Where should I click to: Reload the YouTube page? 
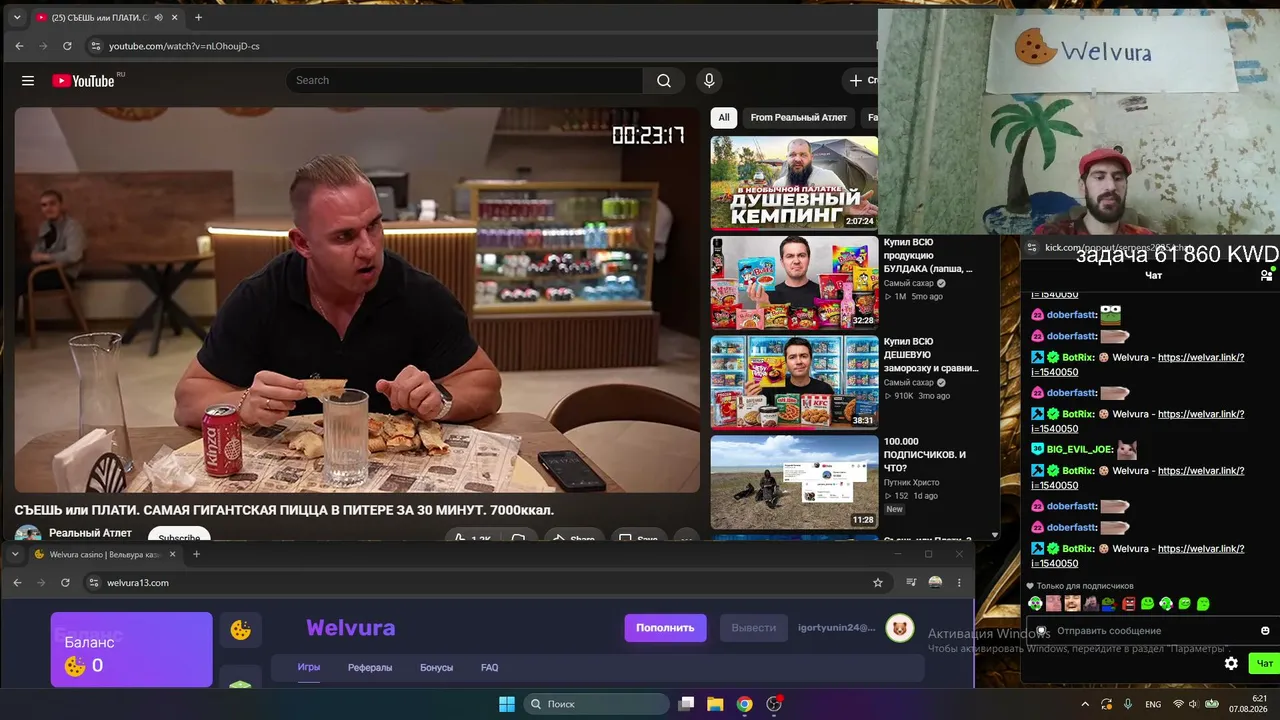[x=67, y=46]
